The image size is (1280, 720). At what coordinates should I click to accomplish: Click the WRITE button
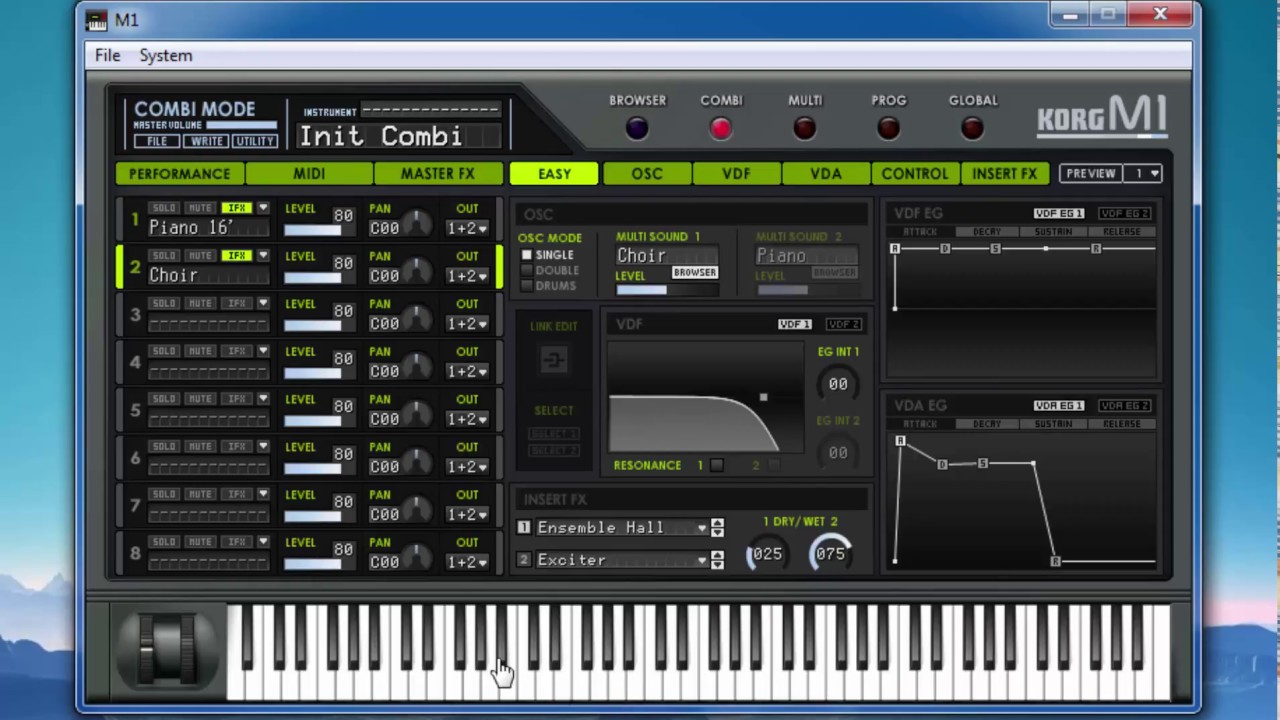pyautogui.click(x=206, y=141)
